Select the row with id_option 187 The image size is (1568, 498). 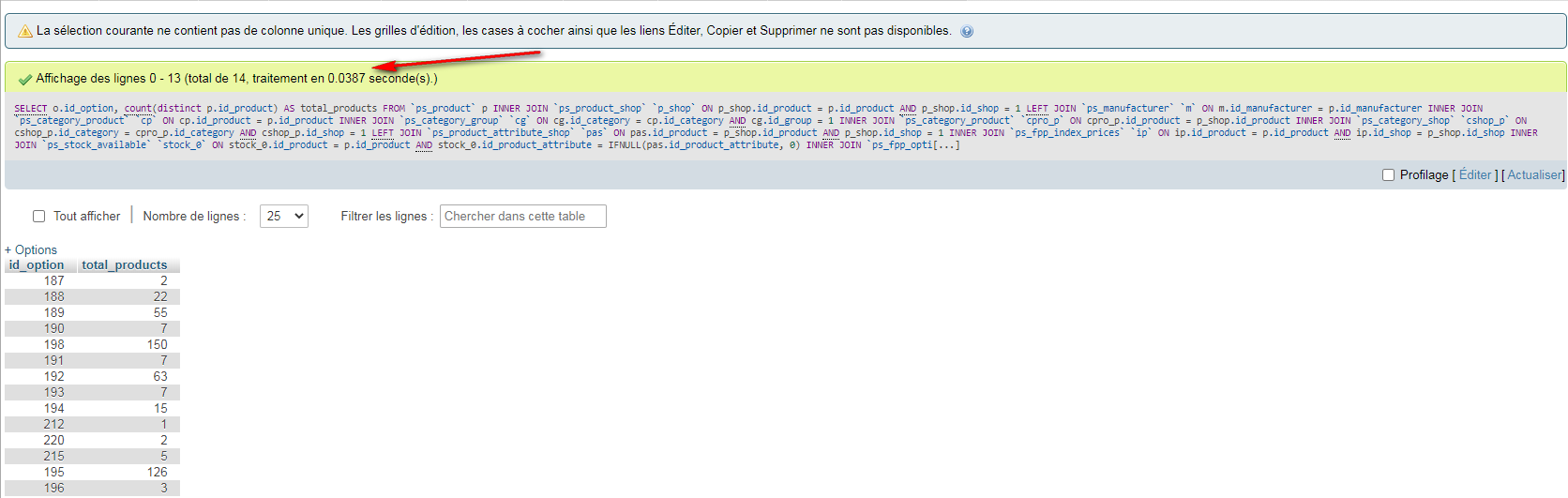pos(54,280)
